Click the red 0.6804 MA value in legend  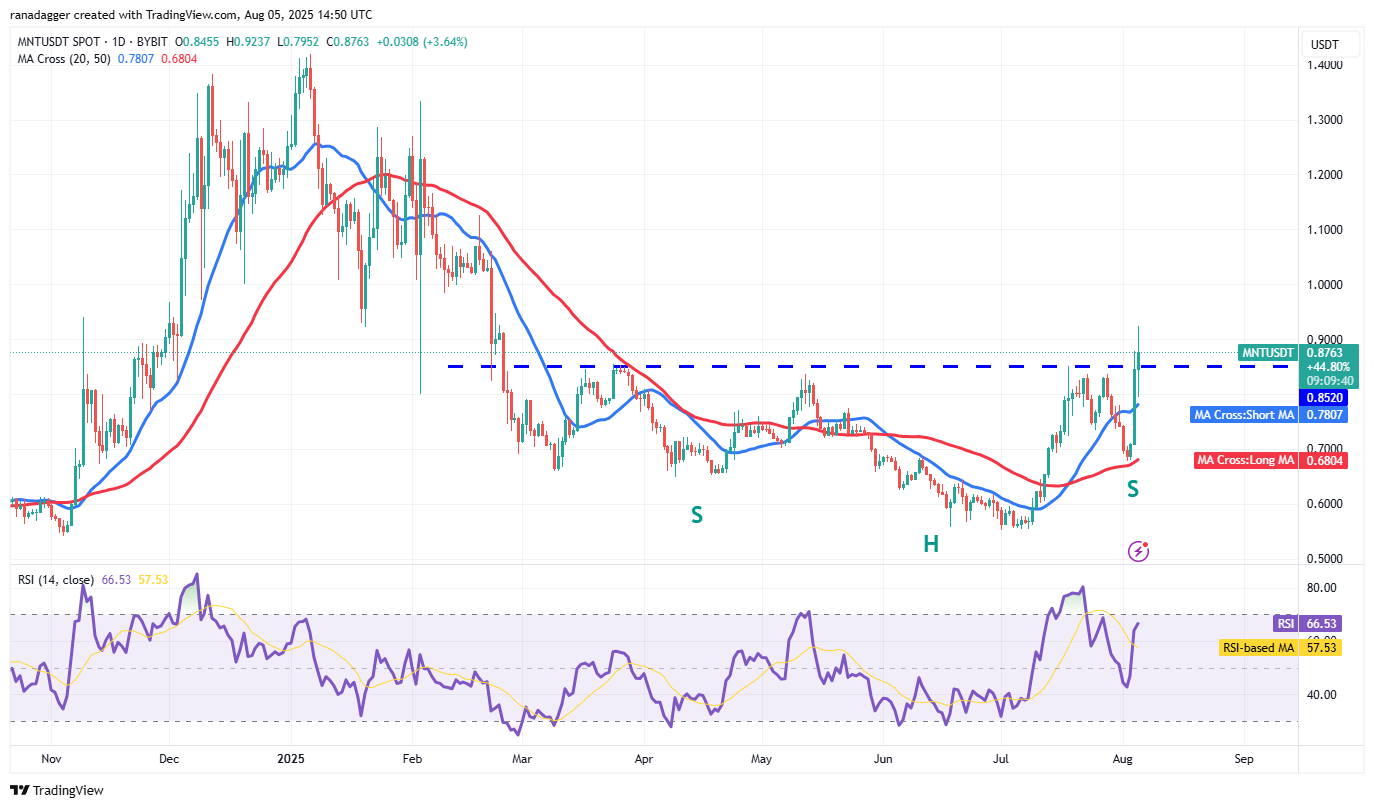(179, 59)
